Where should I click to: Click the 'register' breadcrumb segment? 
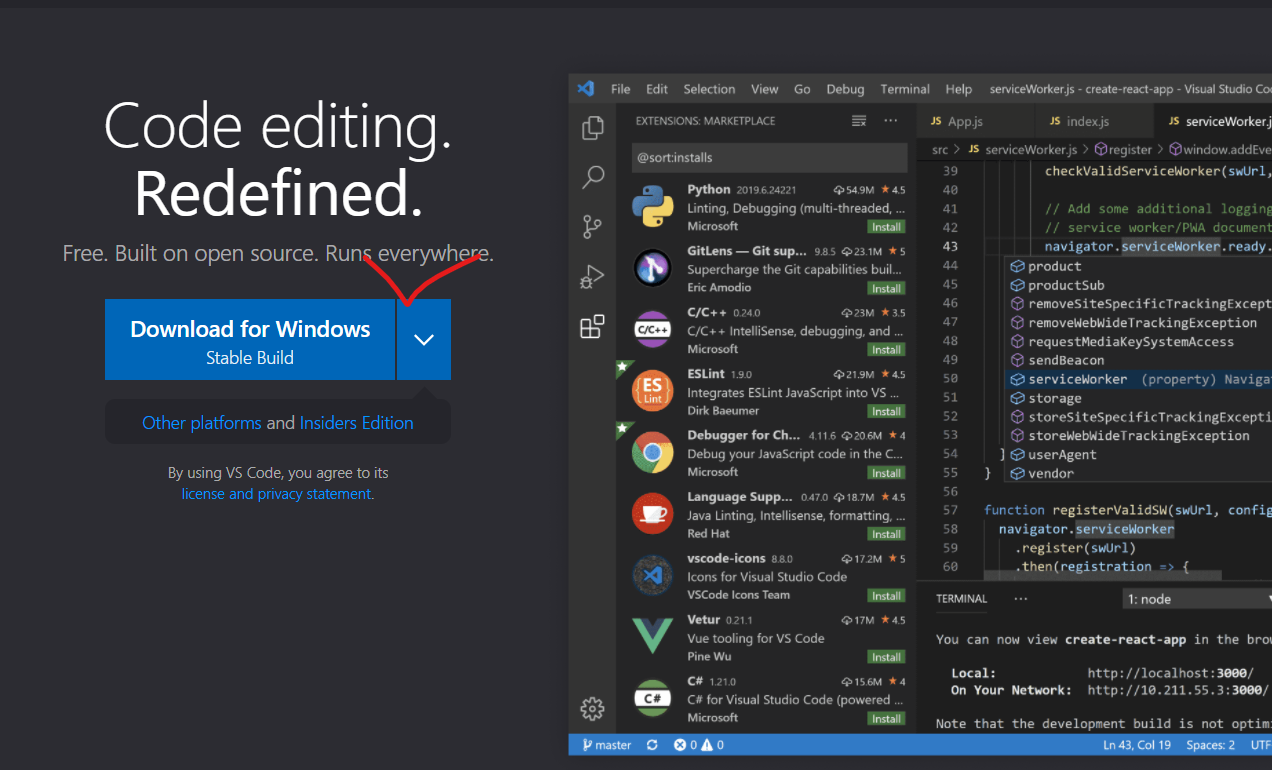[x=1123, y=149]
